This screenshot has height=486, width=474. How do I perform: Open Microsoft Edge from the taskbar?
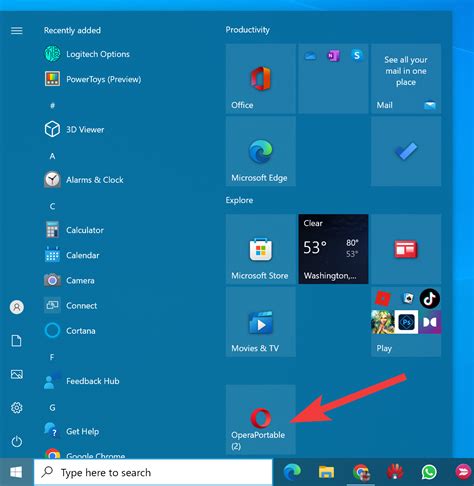pyautogui.click(x=292, y=472)
